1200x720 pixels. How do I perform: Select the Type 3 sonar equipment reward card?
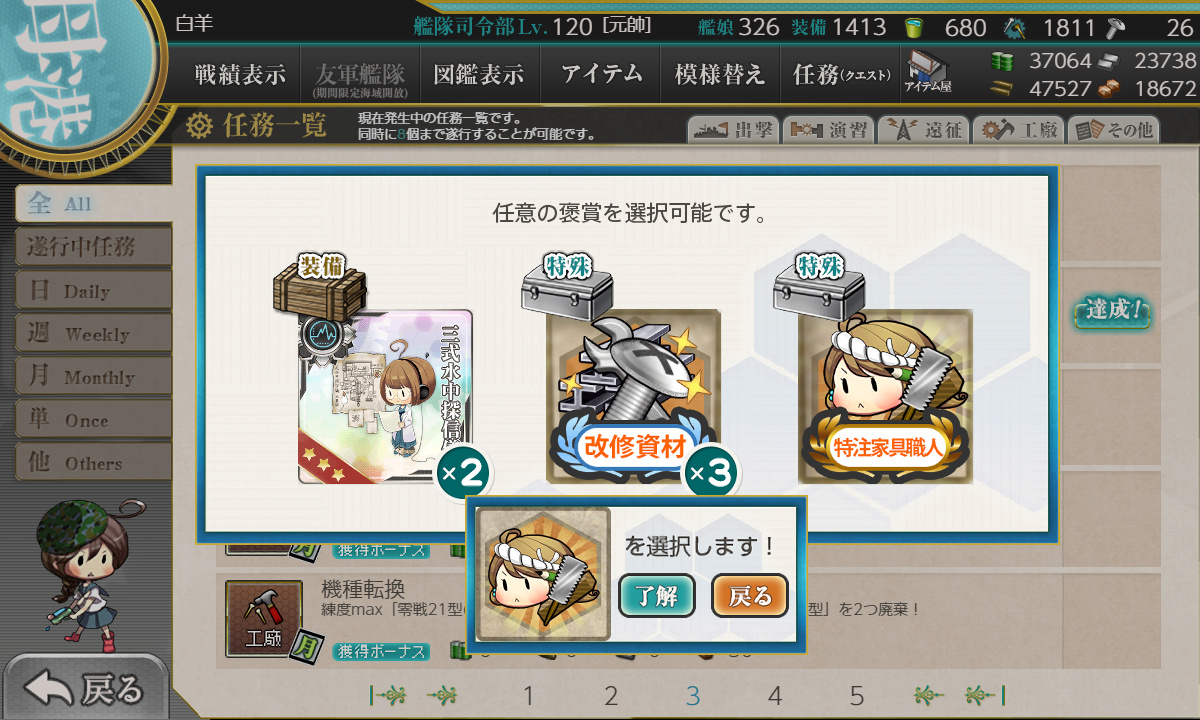(x=385, y=397)
